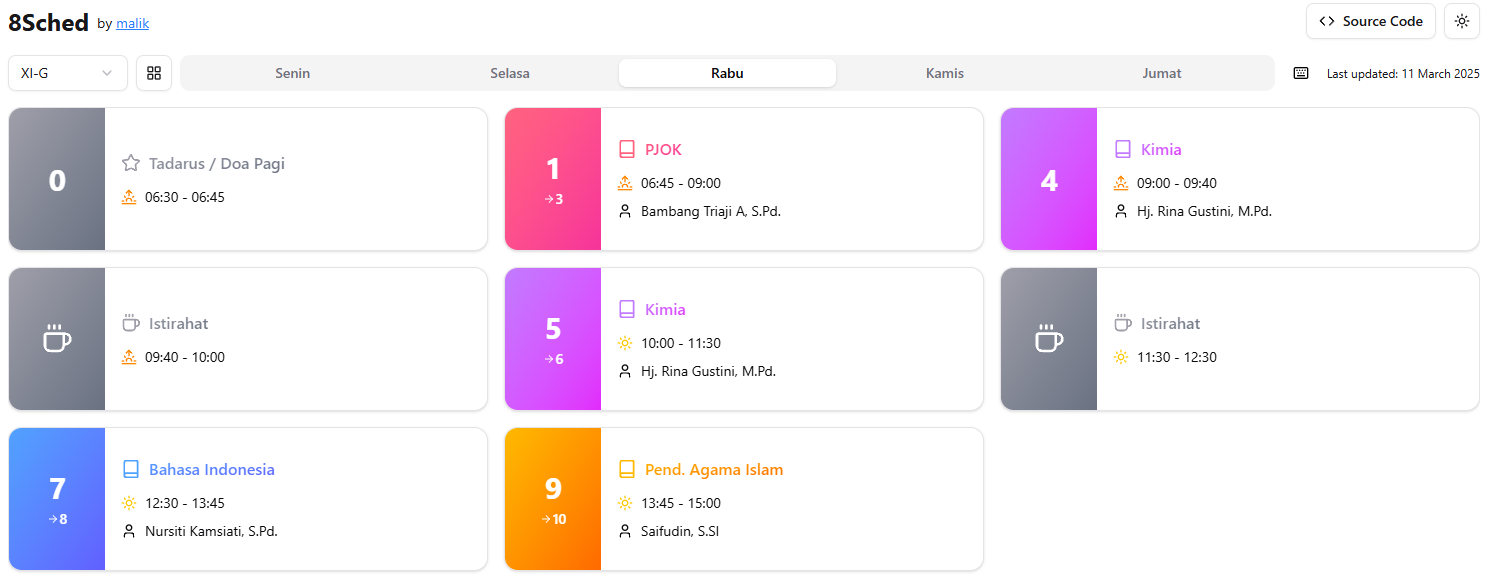Visit the malik author link
The width and height of the screenshot is (1499, 588).
pyautogui.click(x=131, y=23)
